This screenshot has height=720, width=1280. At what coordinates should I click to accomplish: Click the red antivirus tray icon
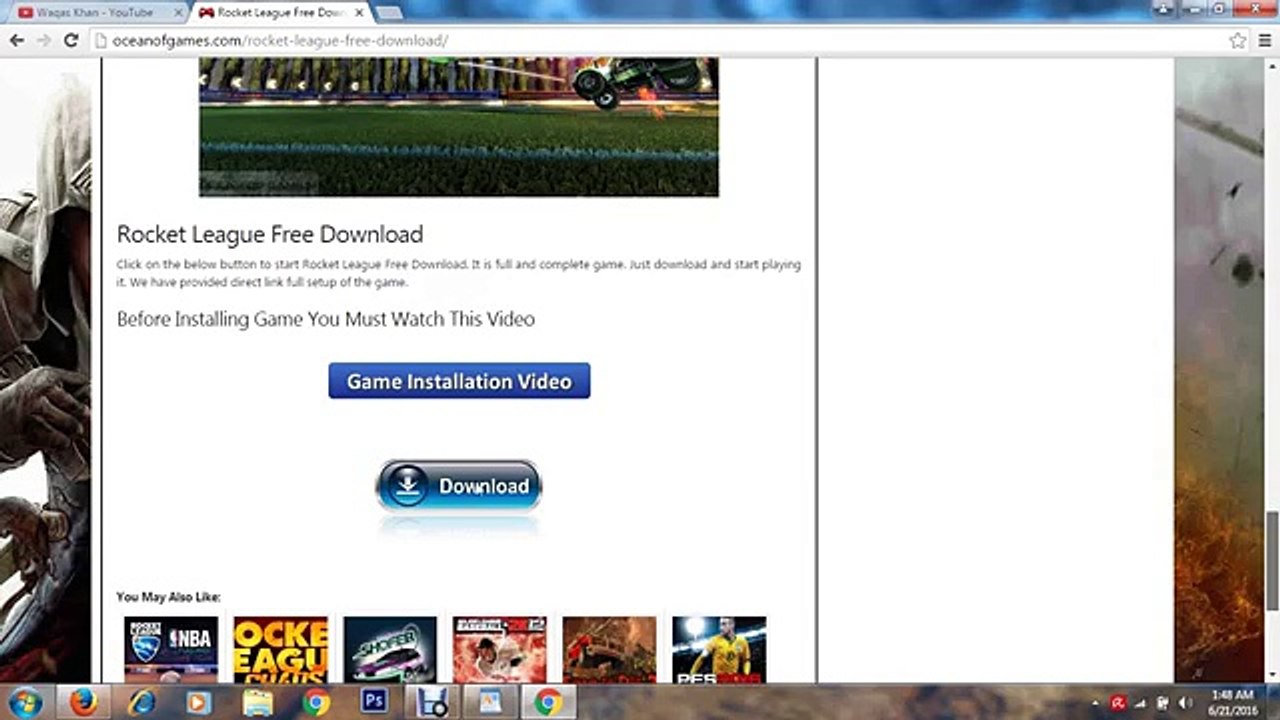[1120, 703]
